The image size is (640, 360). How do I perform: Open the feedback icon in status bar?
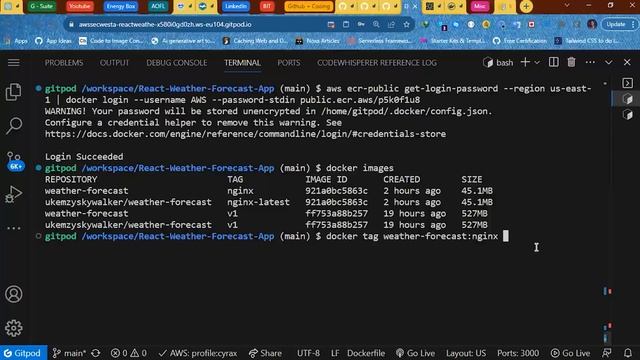(607, 353)
